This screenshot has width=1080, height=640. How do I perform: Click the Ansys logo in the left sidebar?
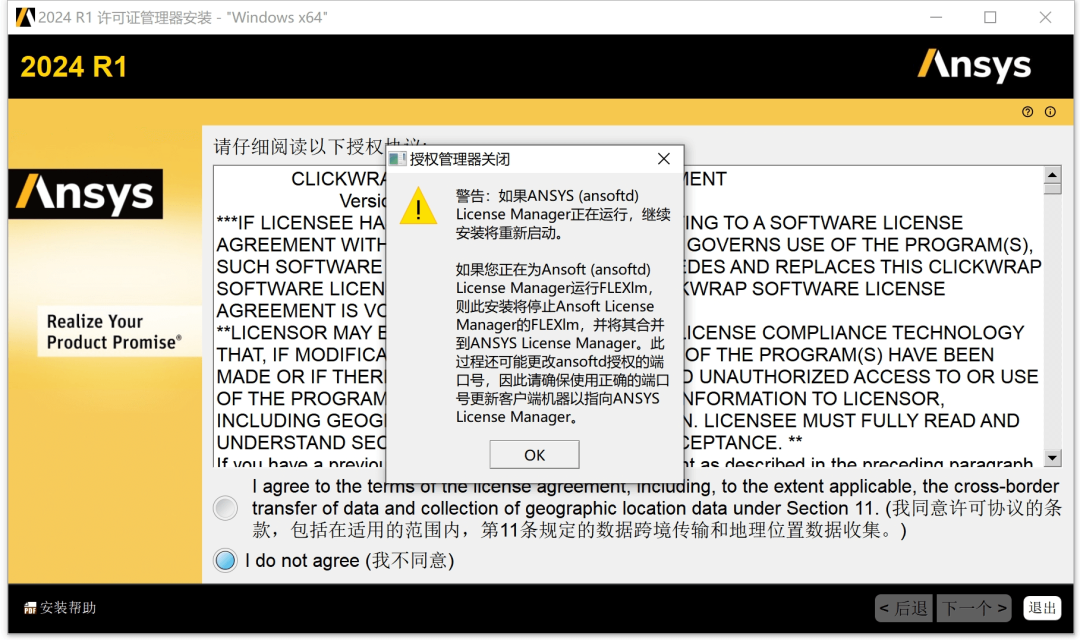(86, 196)
